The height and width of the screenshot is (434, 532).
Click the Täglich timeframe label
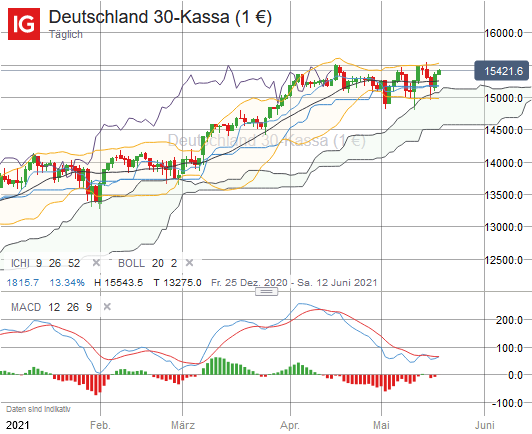66,34
